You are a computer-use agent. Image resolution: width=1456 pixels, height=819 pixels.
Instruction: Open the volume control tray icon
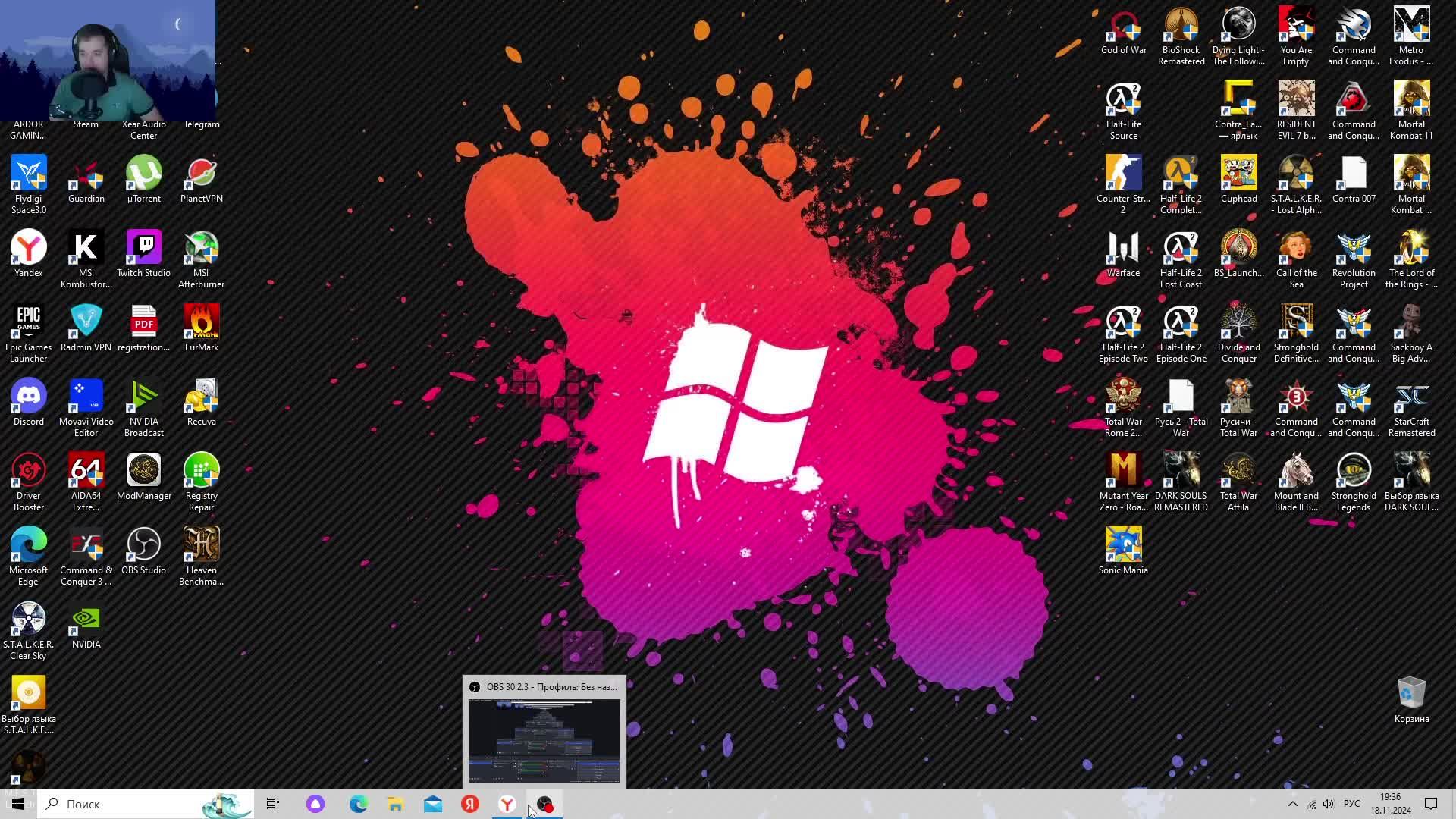(x=1329, y=804)
